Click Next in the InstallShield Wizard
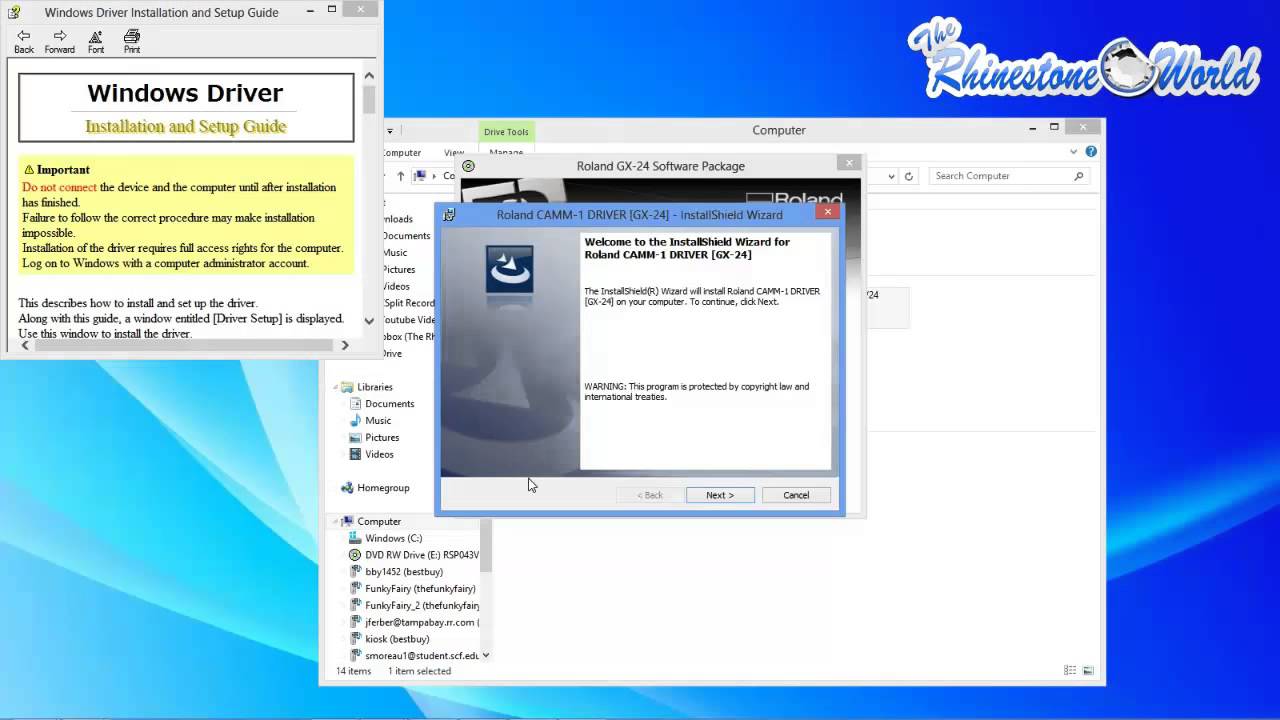The width and height of the screenshot is (1280, 720). pos(720,495)
